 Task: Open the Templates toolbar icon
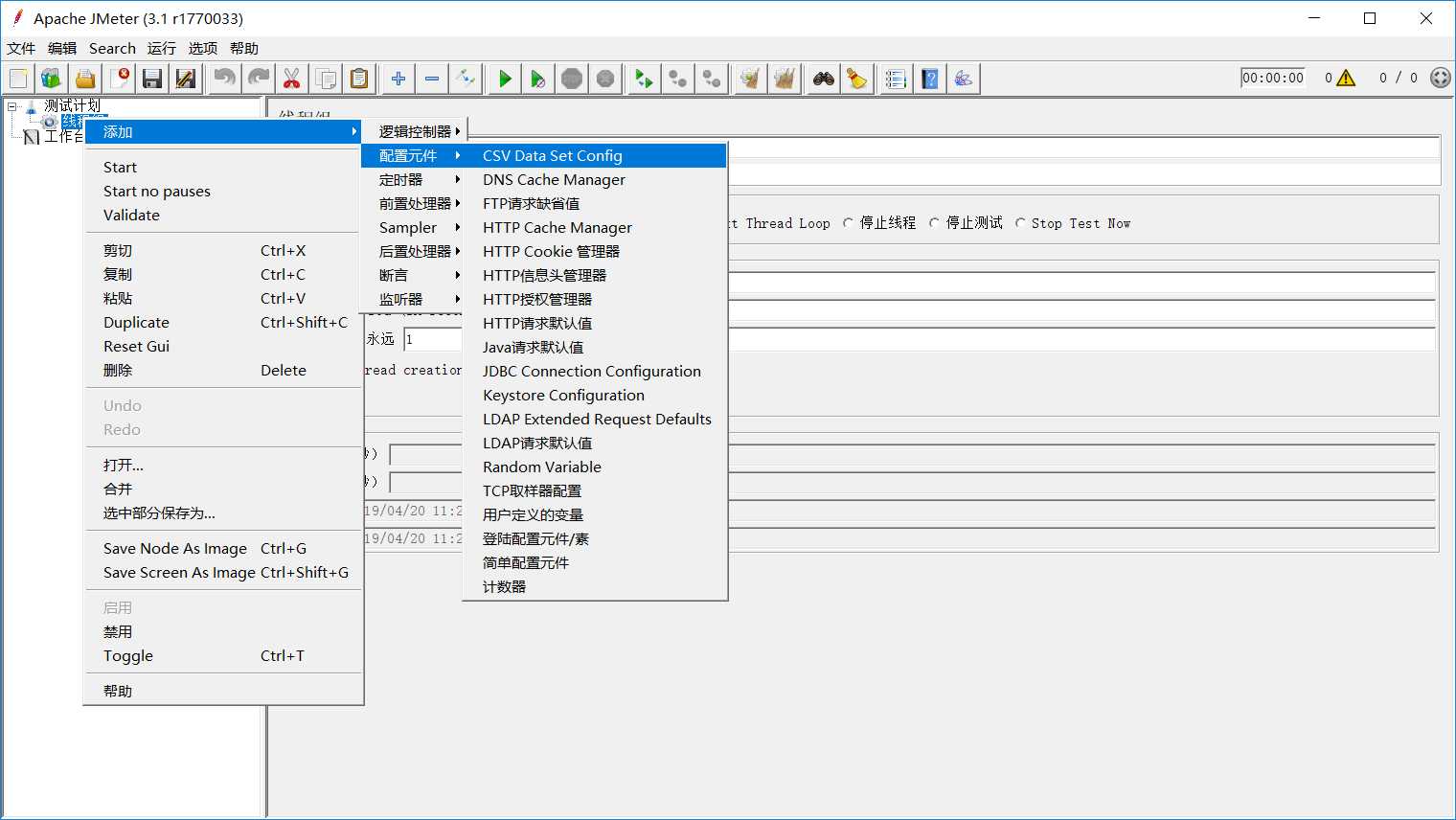point(52,79)
